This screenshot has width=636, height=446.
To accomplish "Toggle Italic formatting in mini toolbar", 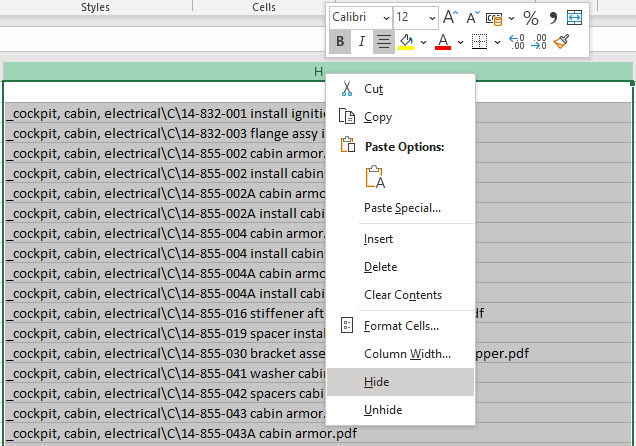I will click(361, 42).
